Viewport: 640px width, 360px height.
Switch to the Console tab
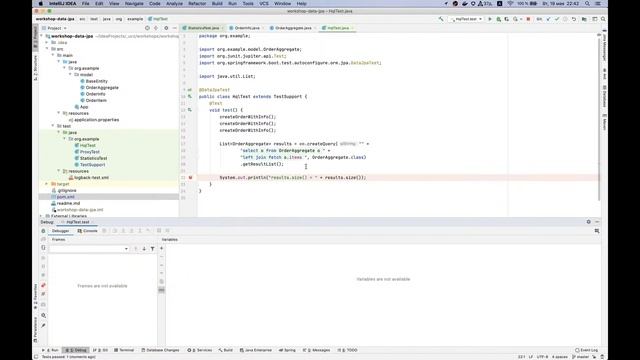click(x=88, y=231)
